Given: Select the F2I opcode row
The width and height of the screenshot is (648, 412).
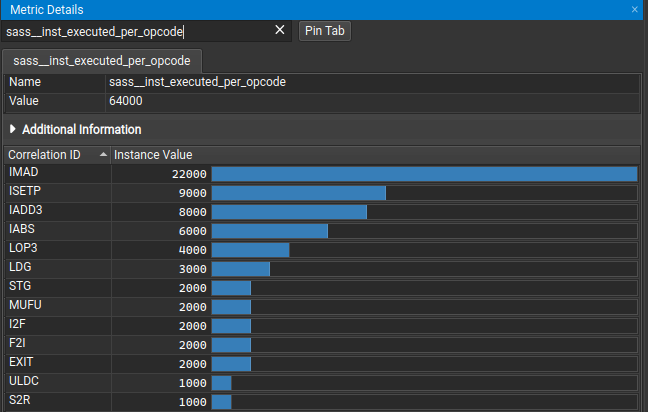Looking at the screenshot, I should point(322,345).
